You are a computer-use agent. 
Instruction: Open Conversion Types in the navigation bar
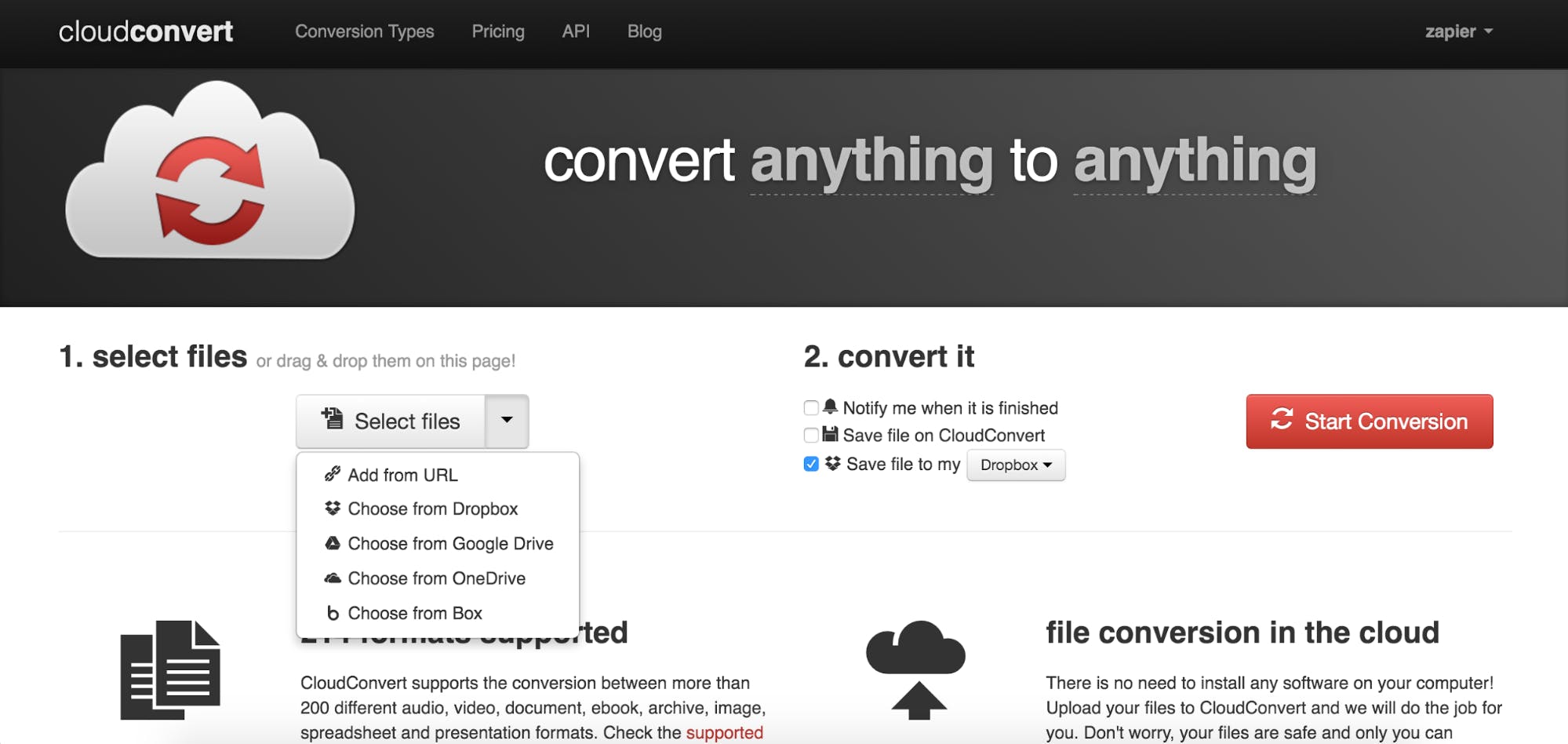tap(364, 31)
